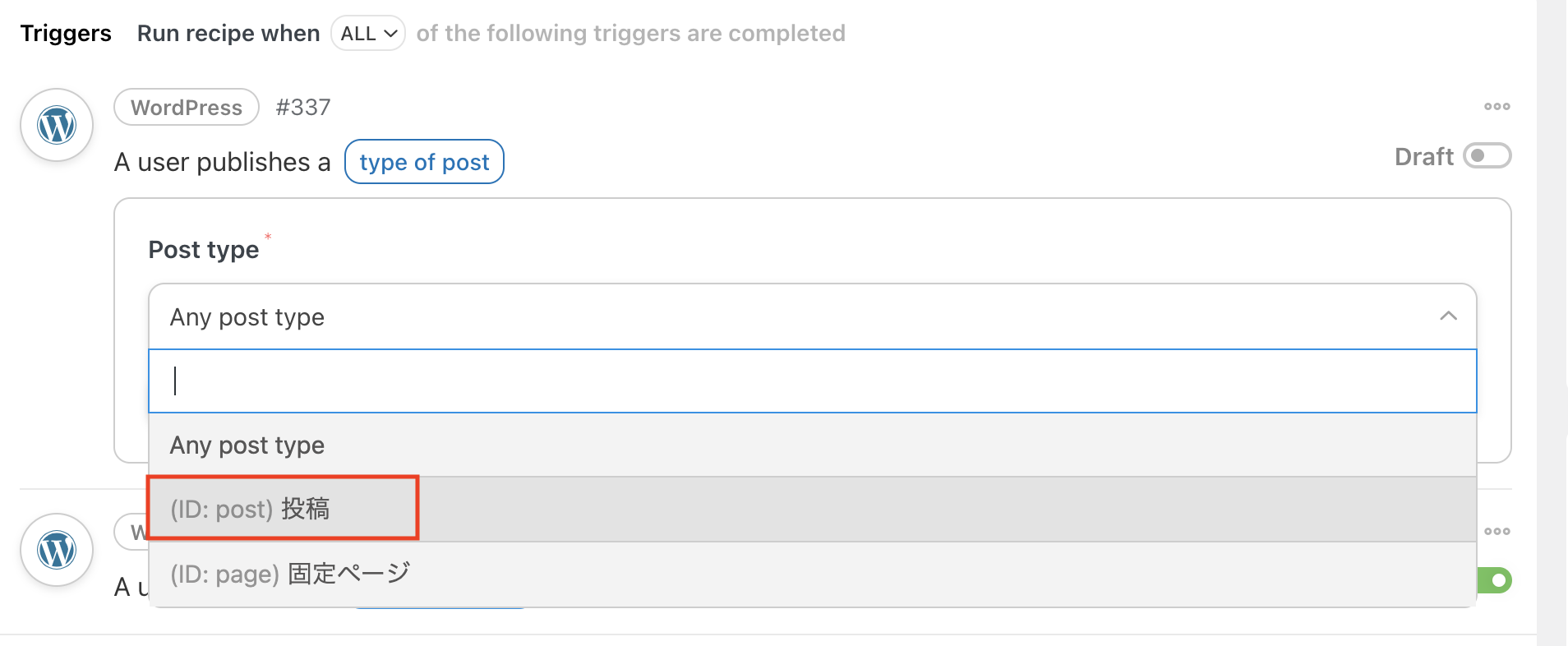Open the three-dot menu of the second trigger

tap(1497, 531)
